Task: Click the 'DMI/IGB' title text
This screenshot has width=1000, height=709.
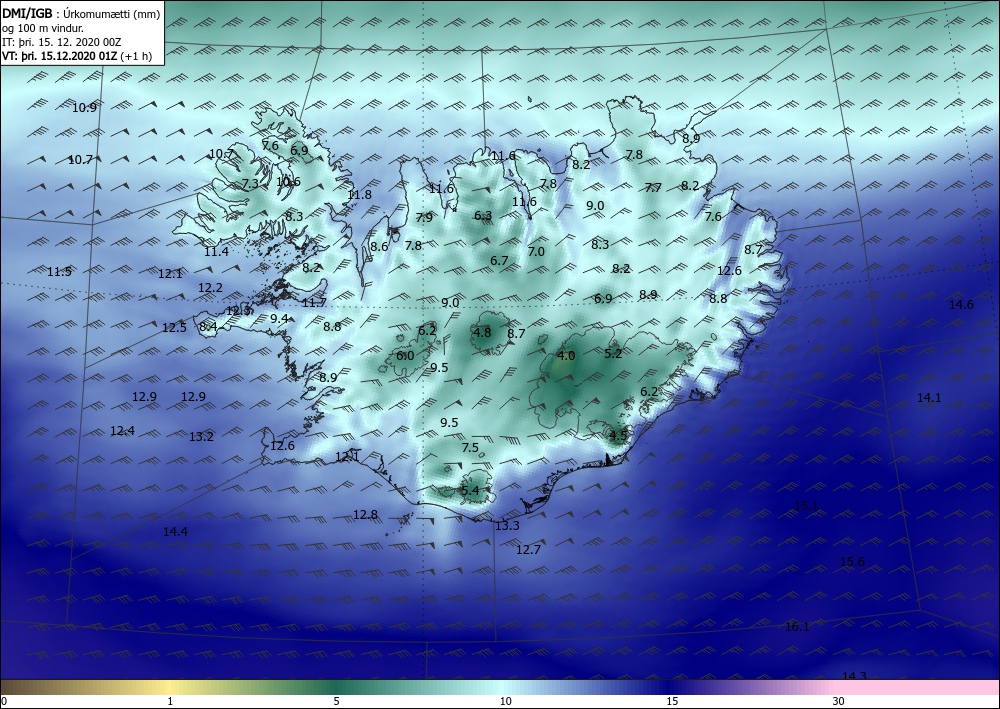Action: point(27,11)
